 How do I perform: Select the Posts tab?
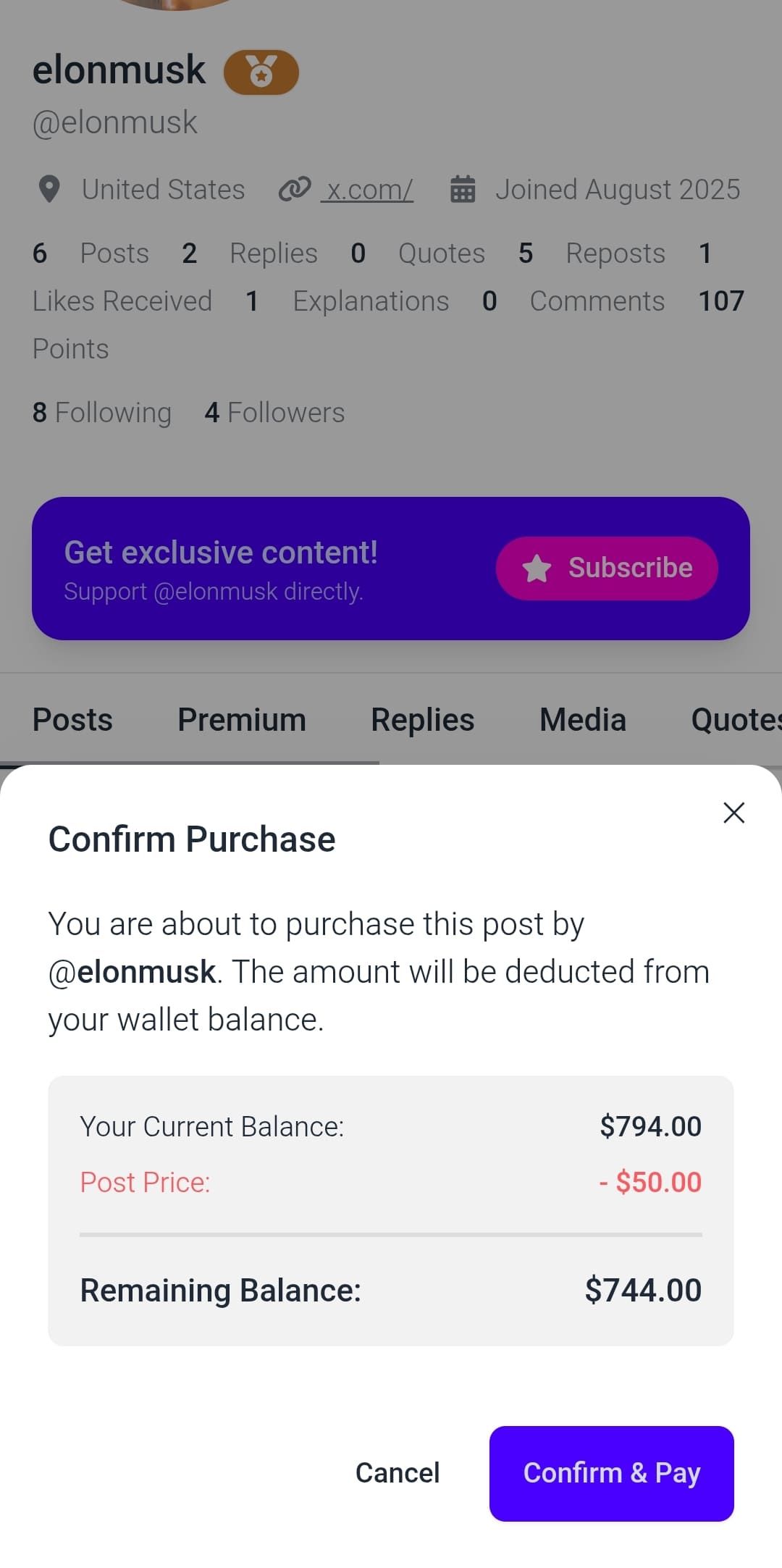click(x=72, y=720)
